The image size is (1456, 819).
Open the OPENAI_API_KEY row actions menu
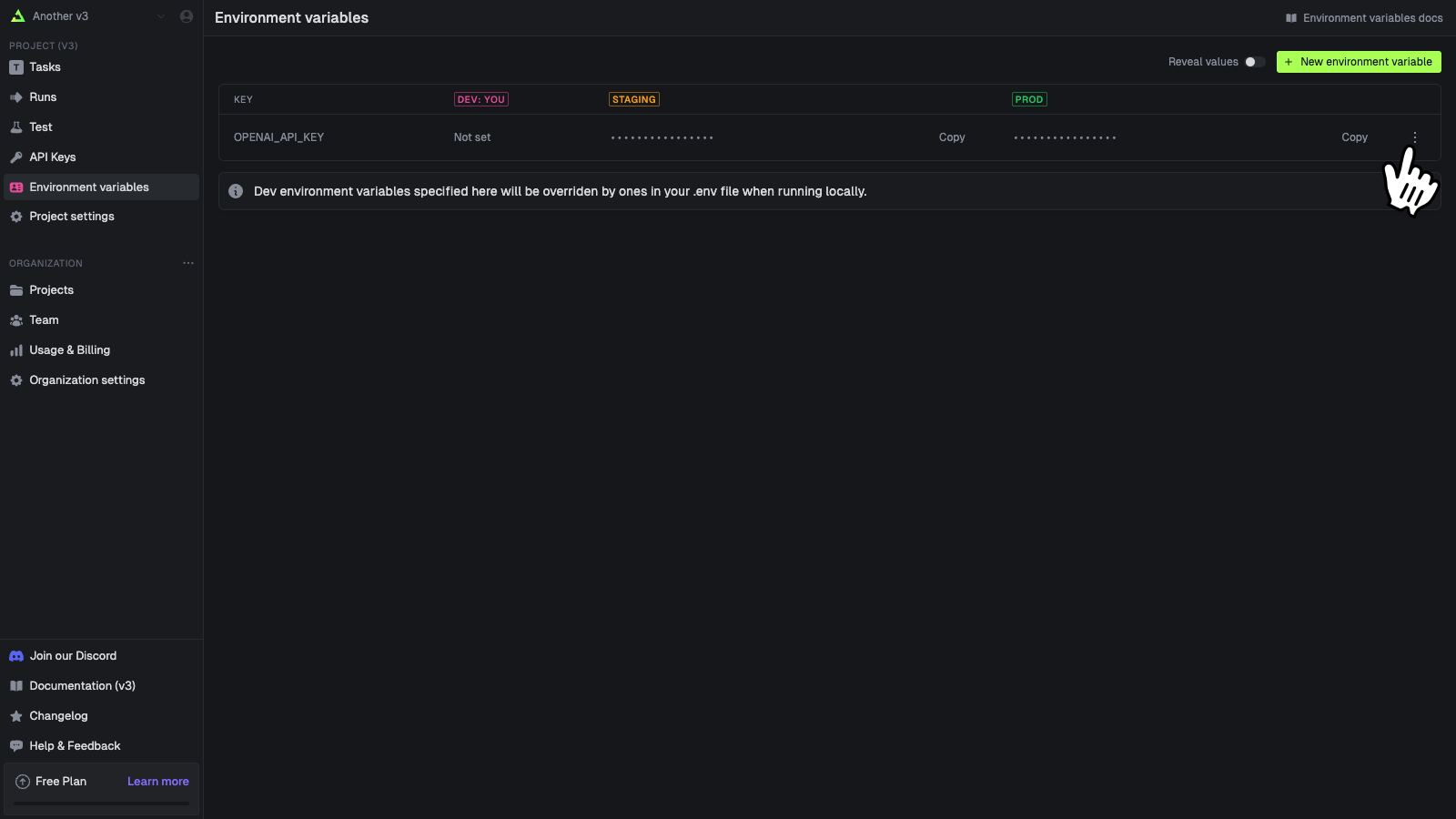click(1414, 136)
